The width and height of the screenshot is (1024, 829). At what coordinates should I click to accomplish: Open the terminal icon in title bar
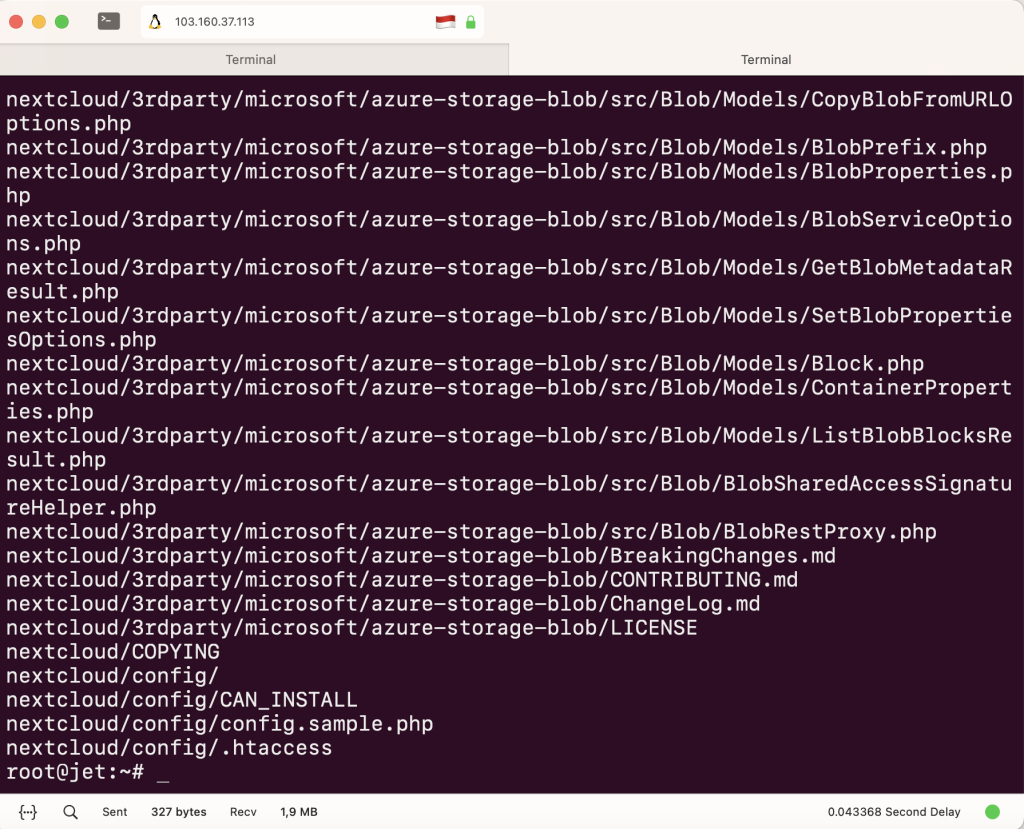(x=109, y=22)
